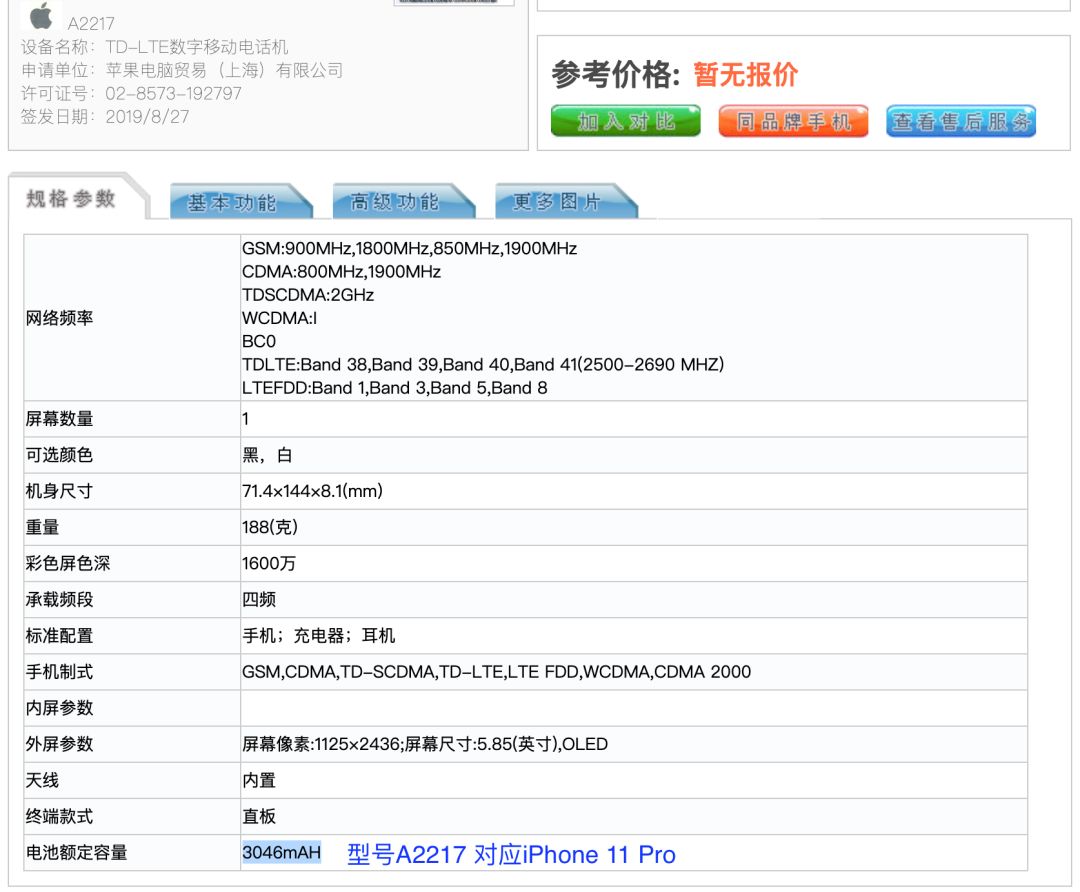The width and height of the screenshot is (1080, 892).
Task: Click the highlighted 3046mAH battery value
Action: 281,853
